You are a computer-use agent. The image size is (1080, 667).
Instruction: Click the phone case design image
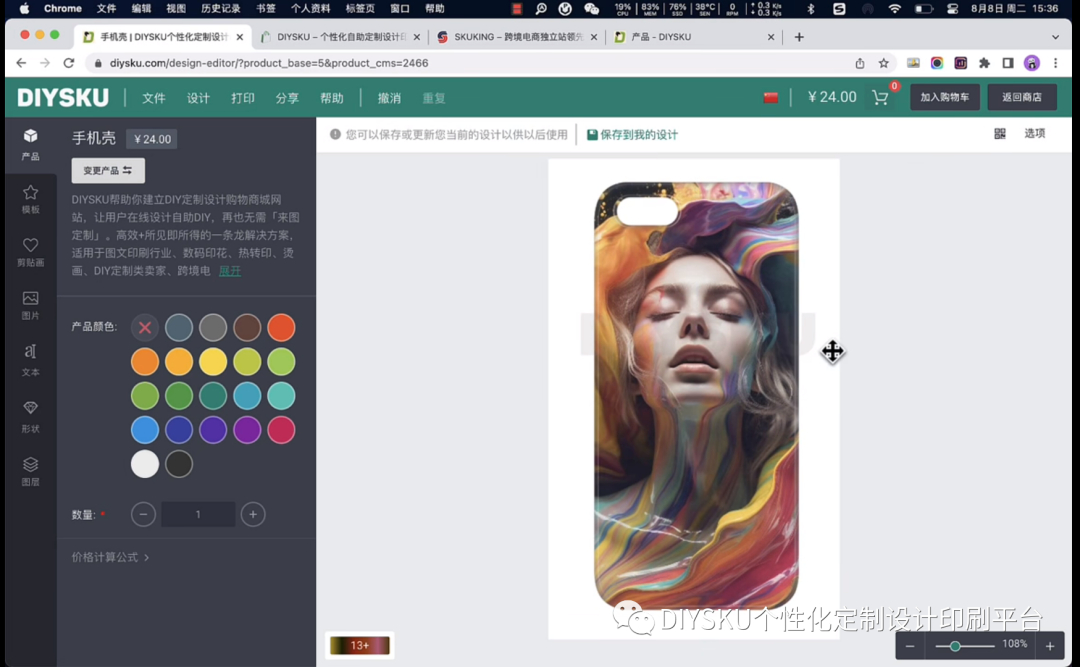tap(696, 396)
